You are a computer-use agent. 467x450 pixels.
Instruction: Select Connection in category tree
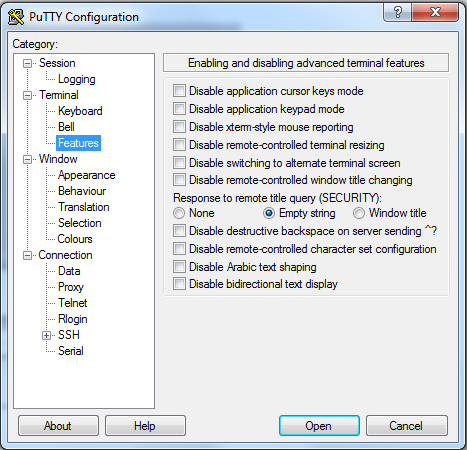pos(65,255)
